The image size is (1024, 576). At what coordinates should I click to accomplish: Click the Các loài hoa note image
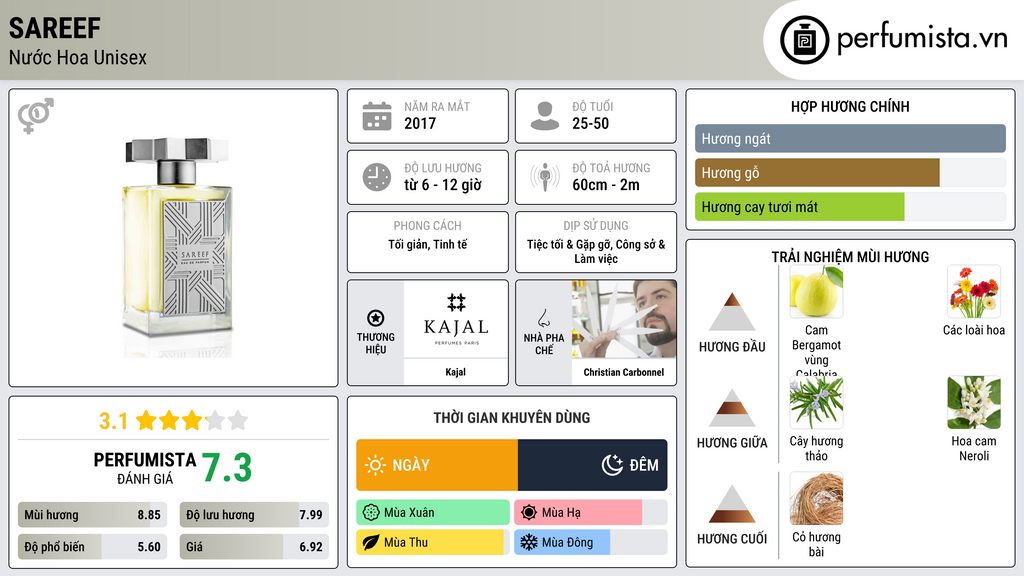coord(974,292)
